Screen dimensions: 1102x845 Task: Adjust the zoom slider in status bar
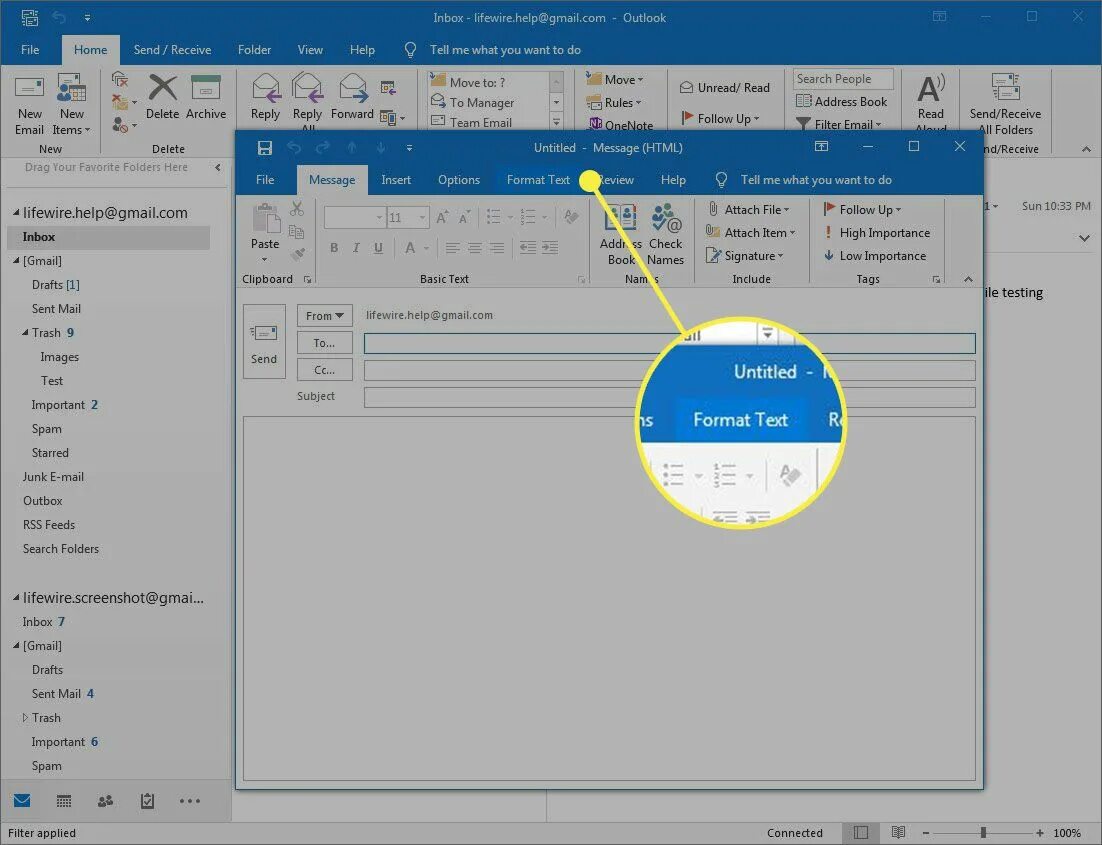pyautogui.click(x=983, y=833)
